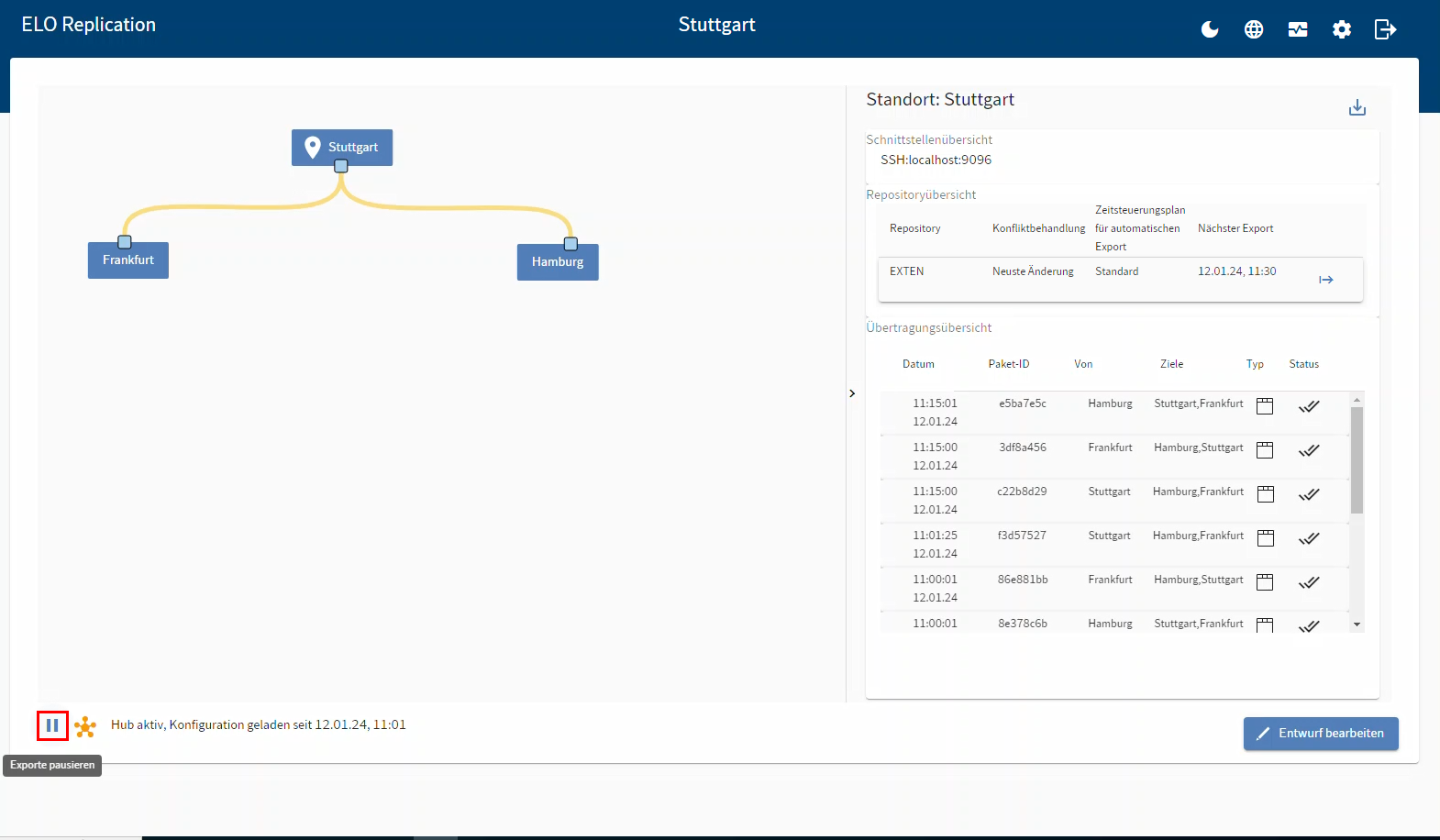1440x840 pixels.
Task: Click packet ID c22b8d29
Action: pyautogui.click(x=1022, y=492)
